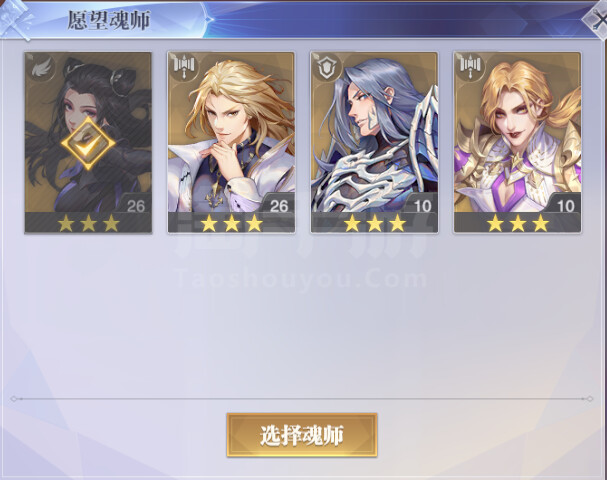
Task: Click level 26 badge on the dark-haired card
Action: pyautogui.click(x=135, y=206)
